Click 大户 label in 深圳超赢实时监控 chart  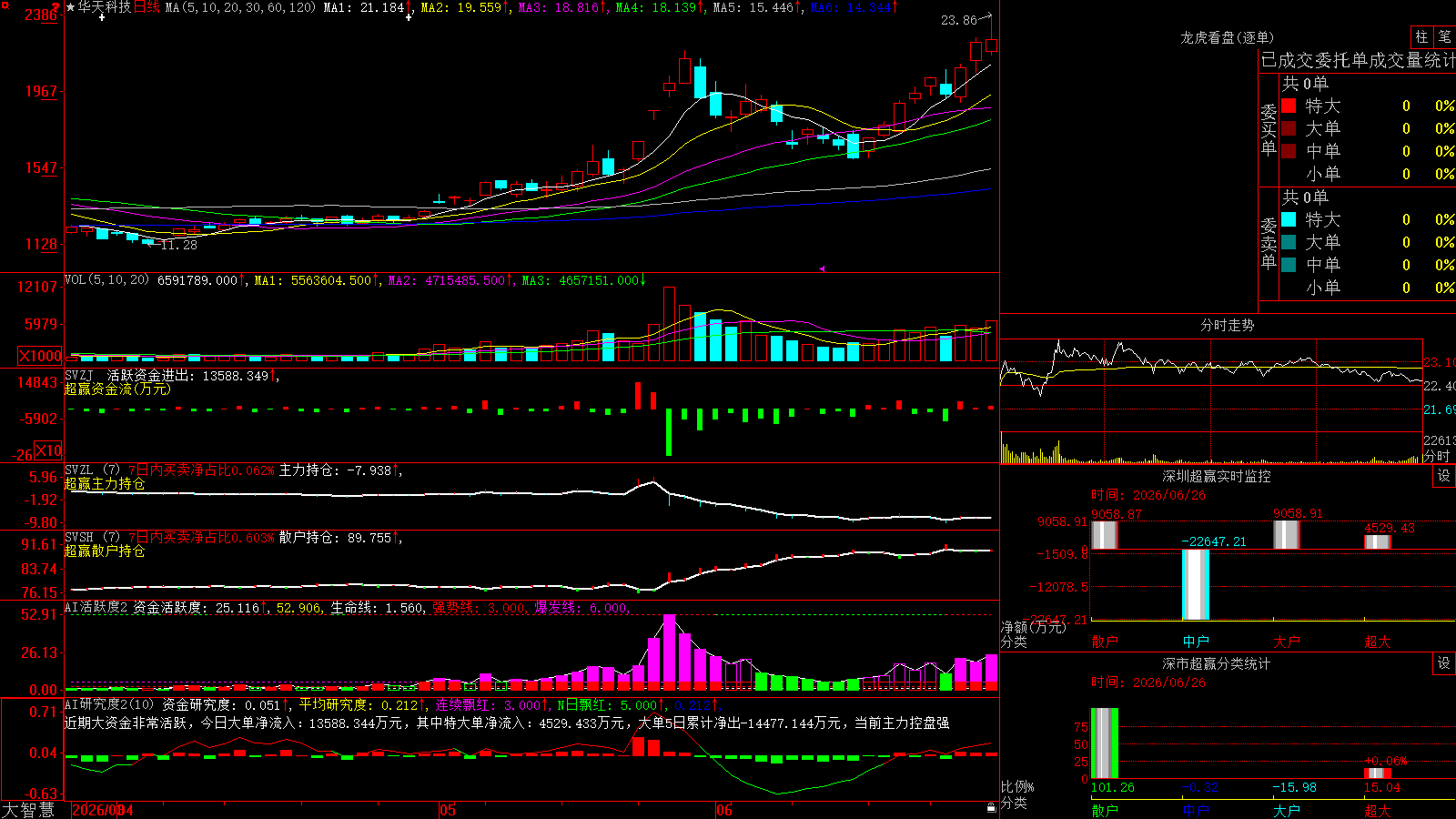1287,642
